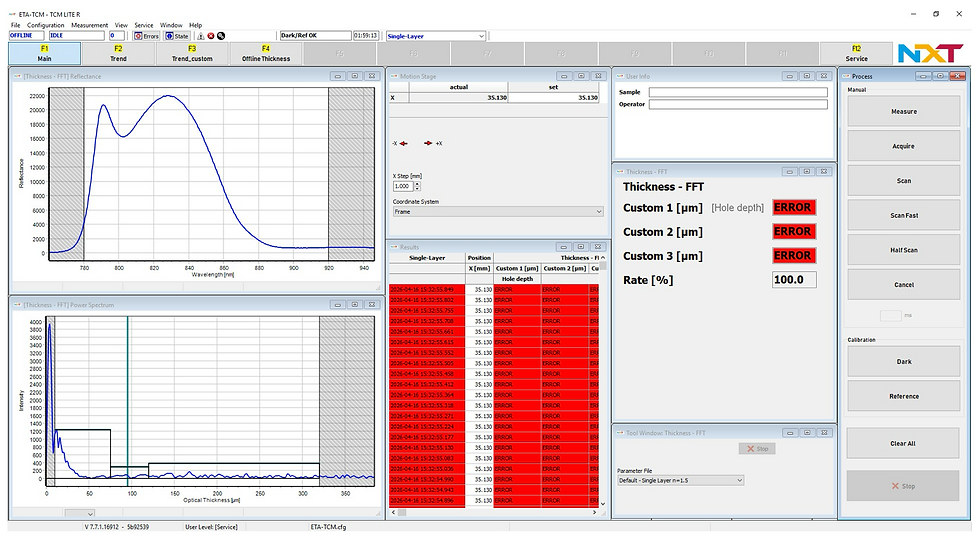Click the ms input field in Process panel
980x538 pixels.
[891, 316]
